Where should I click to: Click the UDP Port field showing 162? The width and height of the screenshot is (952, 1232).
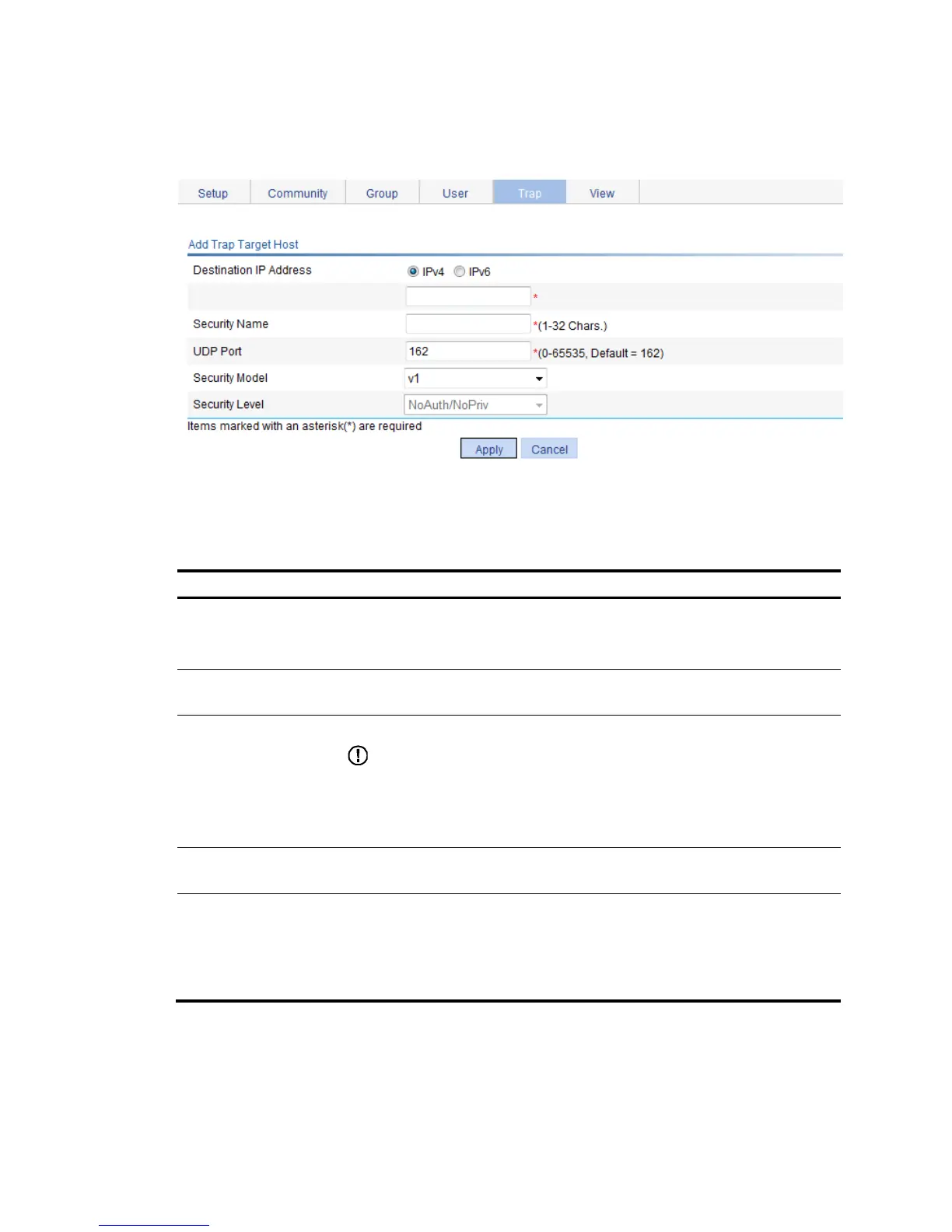(x=468, y=351)
